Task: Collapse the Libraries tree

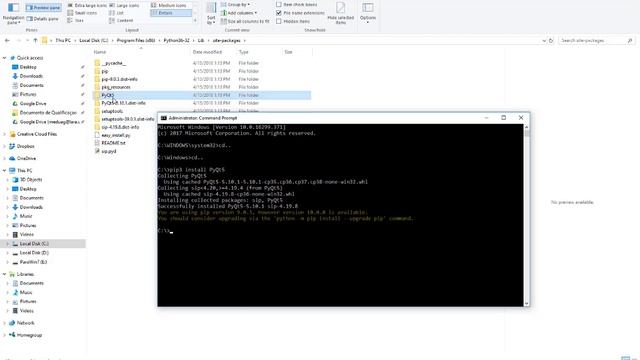Action: pos(4,274)
